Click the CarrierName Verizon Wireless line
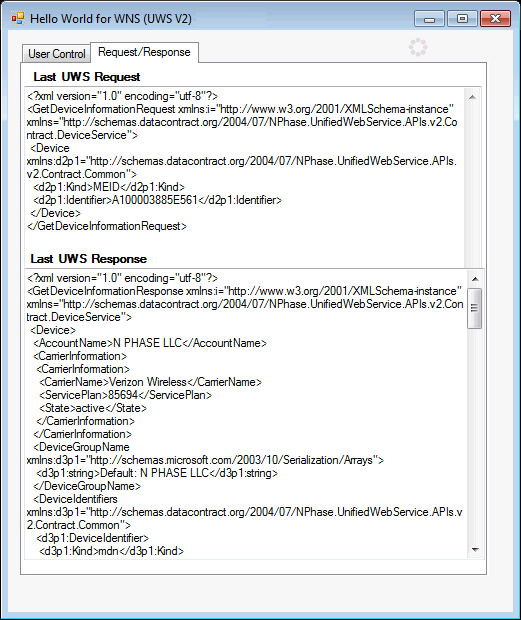The width and height of the screenshot is (521, 620). [x=151, y=382]
